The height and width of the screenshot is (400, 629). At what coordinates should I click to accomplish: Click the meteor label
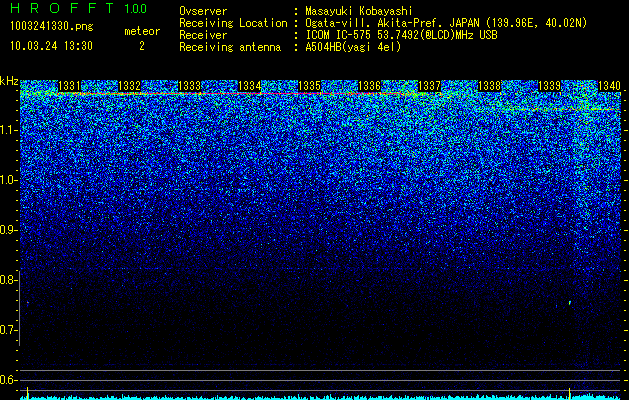(142, 31)
